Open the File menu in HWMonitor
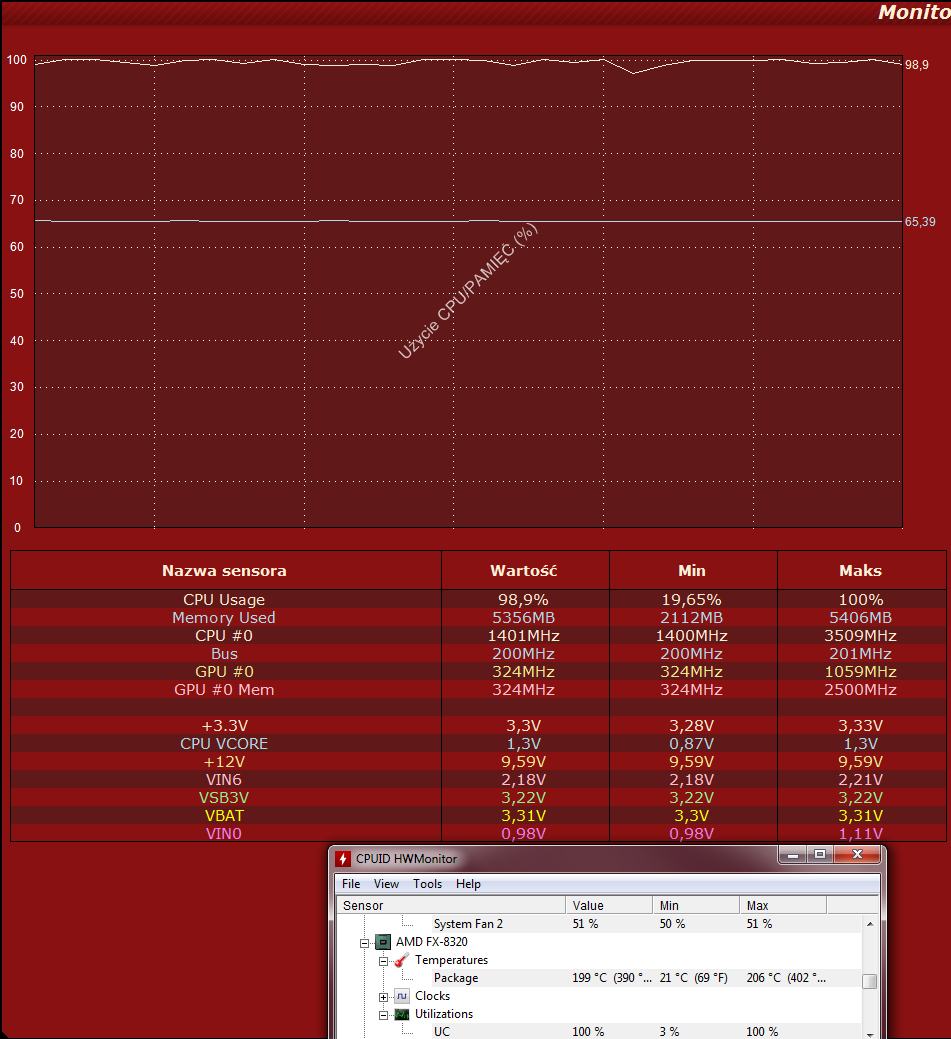Viewport: 951px width, 1039px height. point(351,883)
